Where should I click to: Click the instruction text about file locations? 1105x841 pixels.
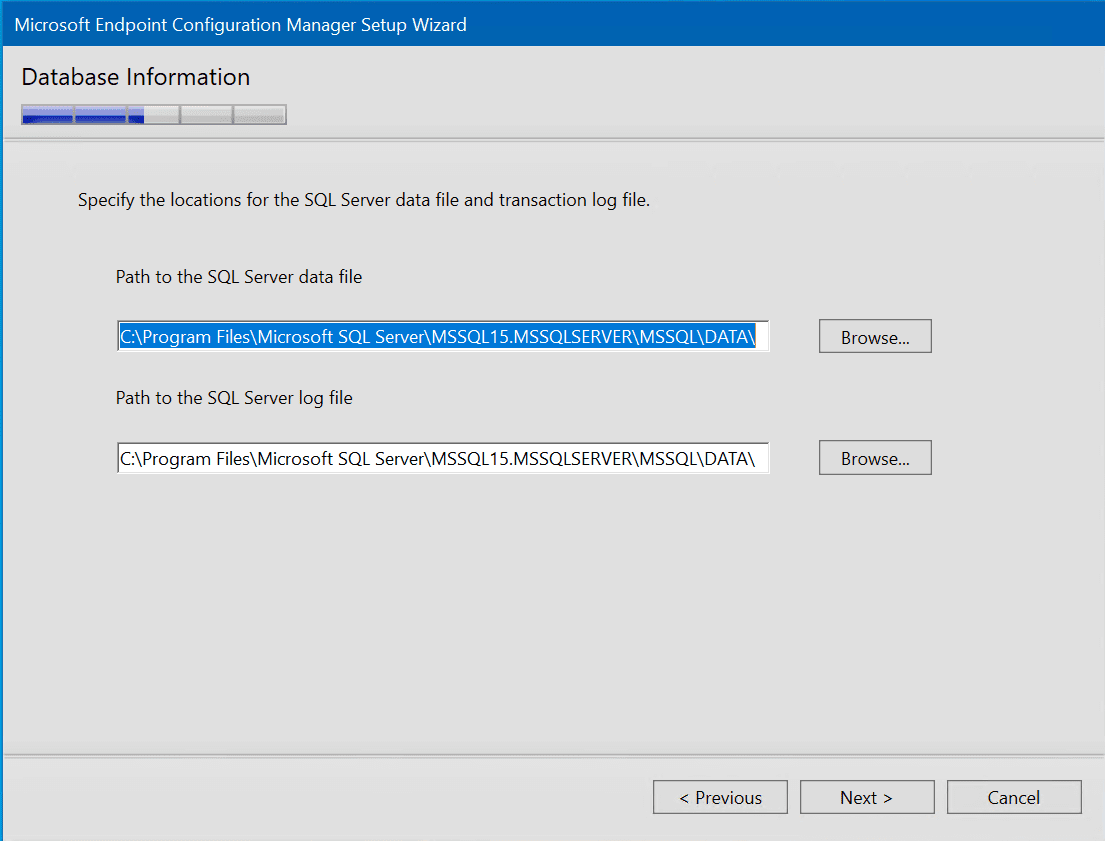point(365,199)
